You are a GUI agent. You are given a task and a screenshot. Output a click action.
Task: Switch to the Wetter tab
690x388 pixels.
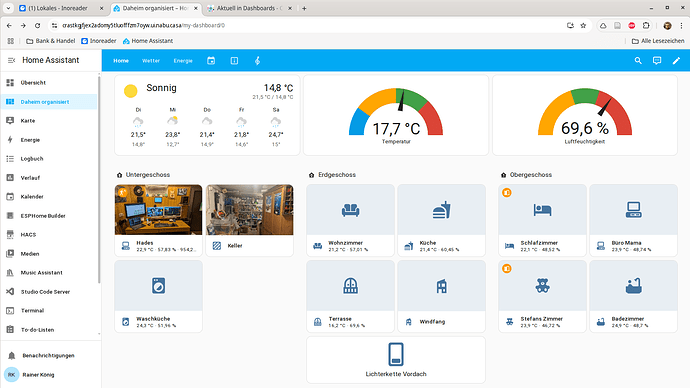tap(151, 61)
